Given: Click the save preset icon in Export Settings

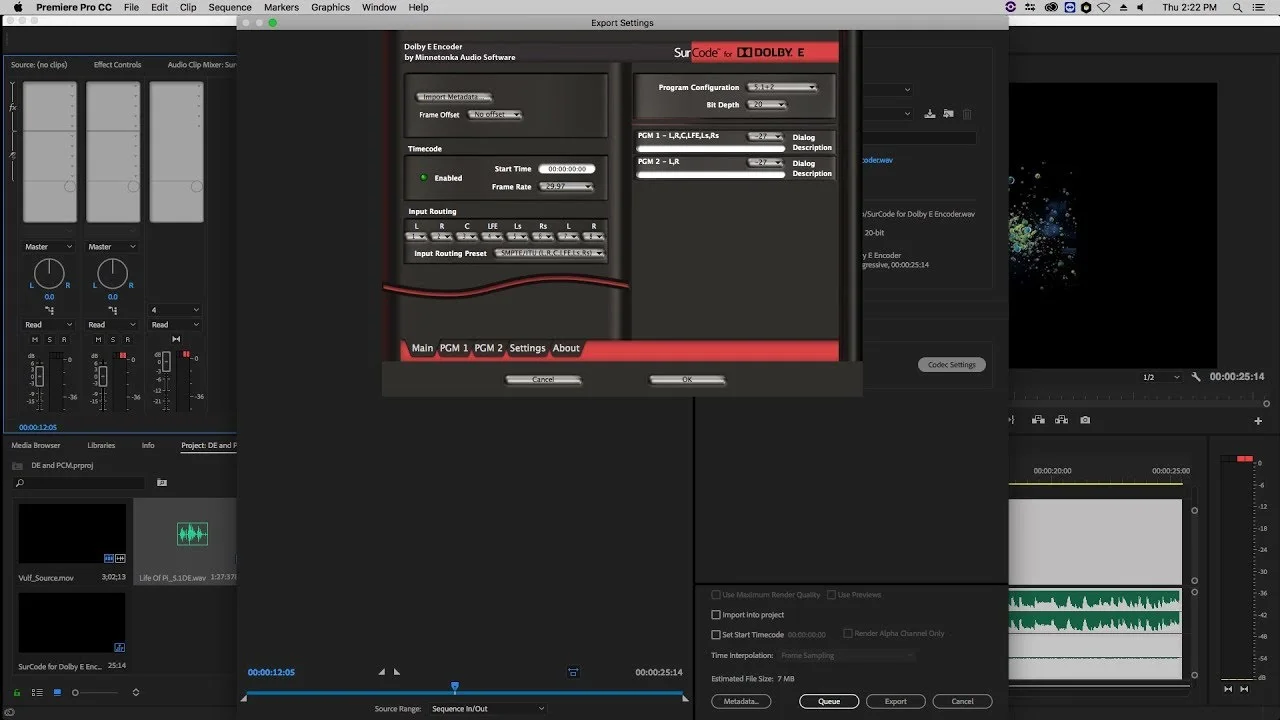Looking at the screenshot, I should (x=929, y=114).
